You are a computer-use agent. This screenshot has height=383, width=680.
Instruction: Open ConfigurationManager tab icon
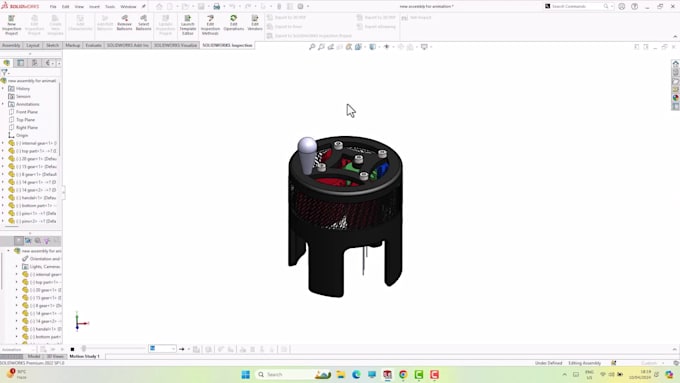click(x=34, y=63)
